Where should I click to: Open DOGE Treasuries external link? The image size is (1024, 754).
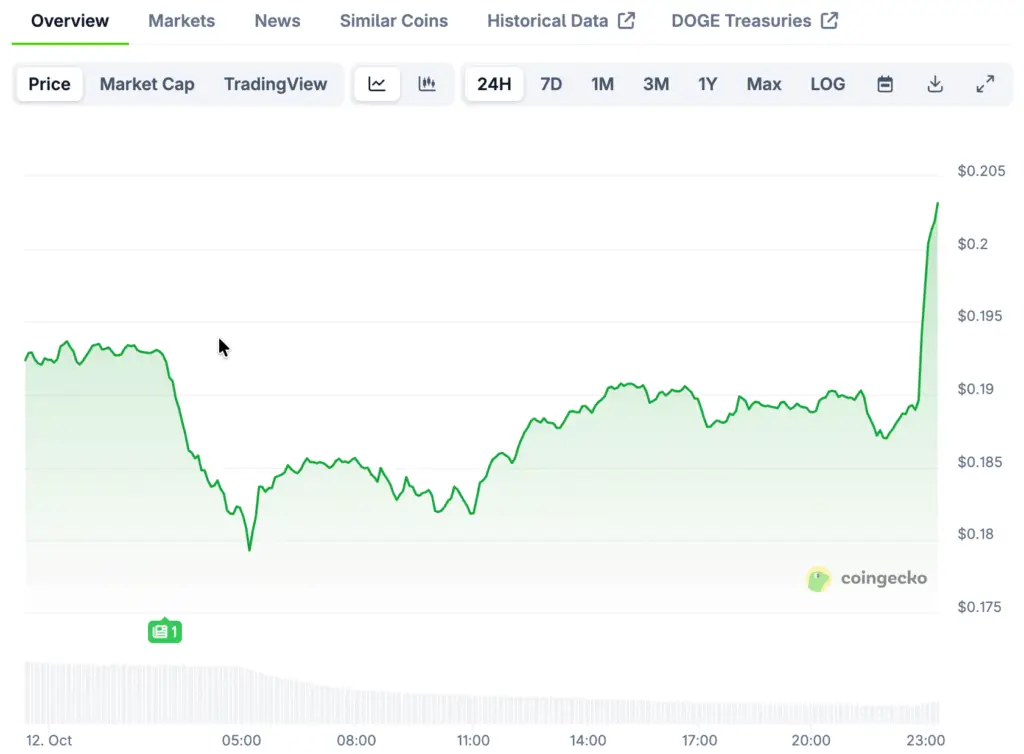(754, 20)
